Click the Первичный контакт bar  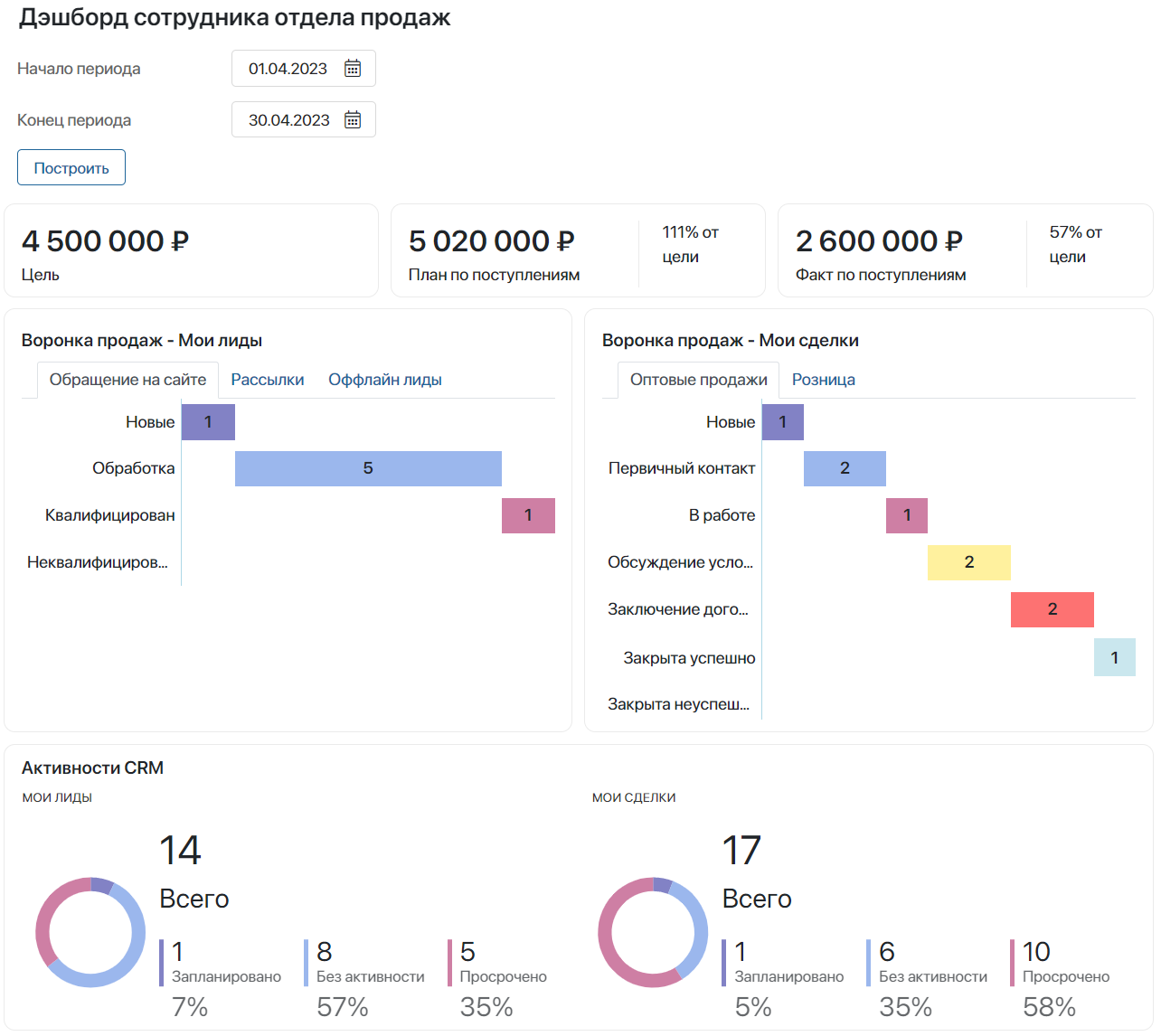[845, 468]
